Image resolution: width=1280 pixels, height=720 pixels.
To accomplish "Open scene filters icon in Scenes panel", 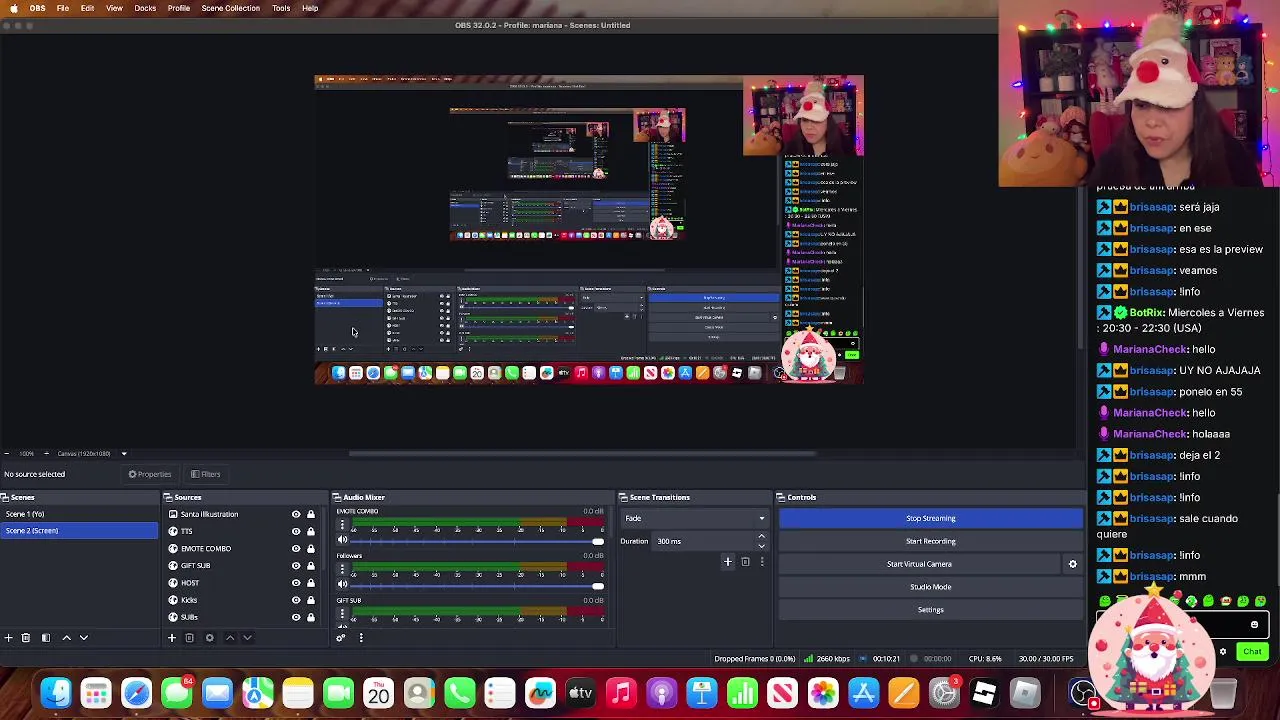I will click(x=45, y=638).
